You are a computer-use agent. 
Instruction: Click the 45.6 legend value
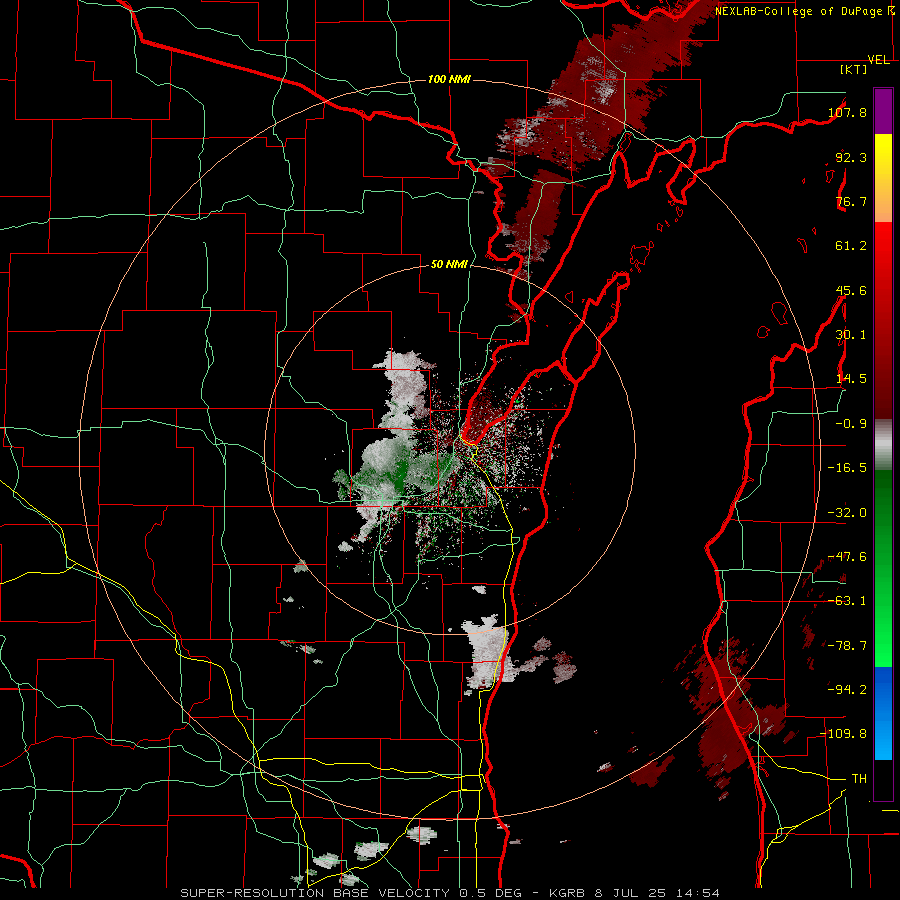coord(851,290)
